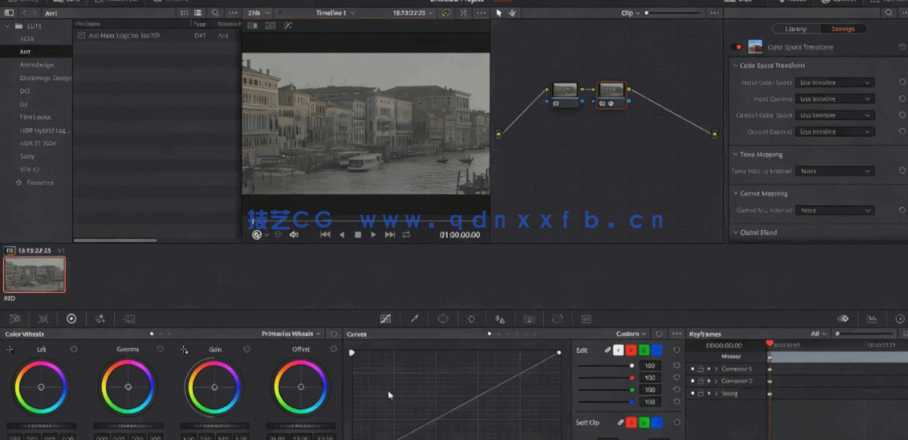Toggle Soft Clip channel link

(620, 423)
